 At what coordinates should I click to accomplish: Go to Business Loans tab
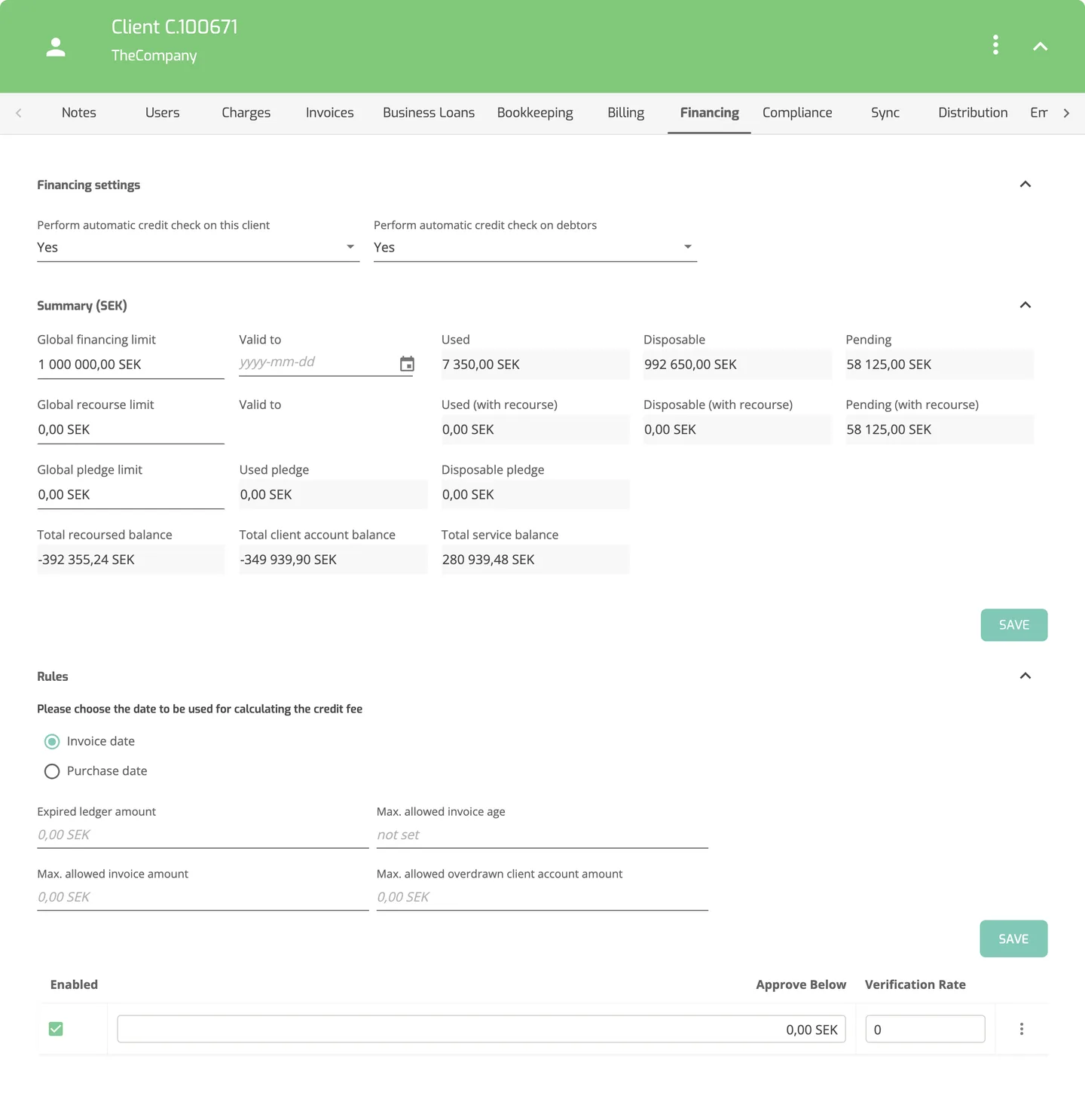(429, 113)
